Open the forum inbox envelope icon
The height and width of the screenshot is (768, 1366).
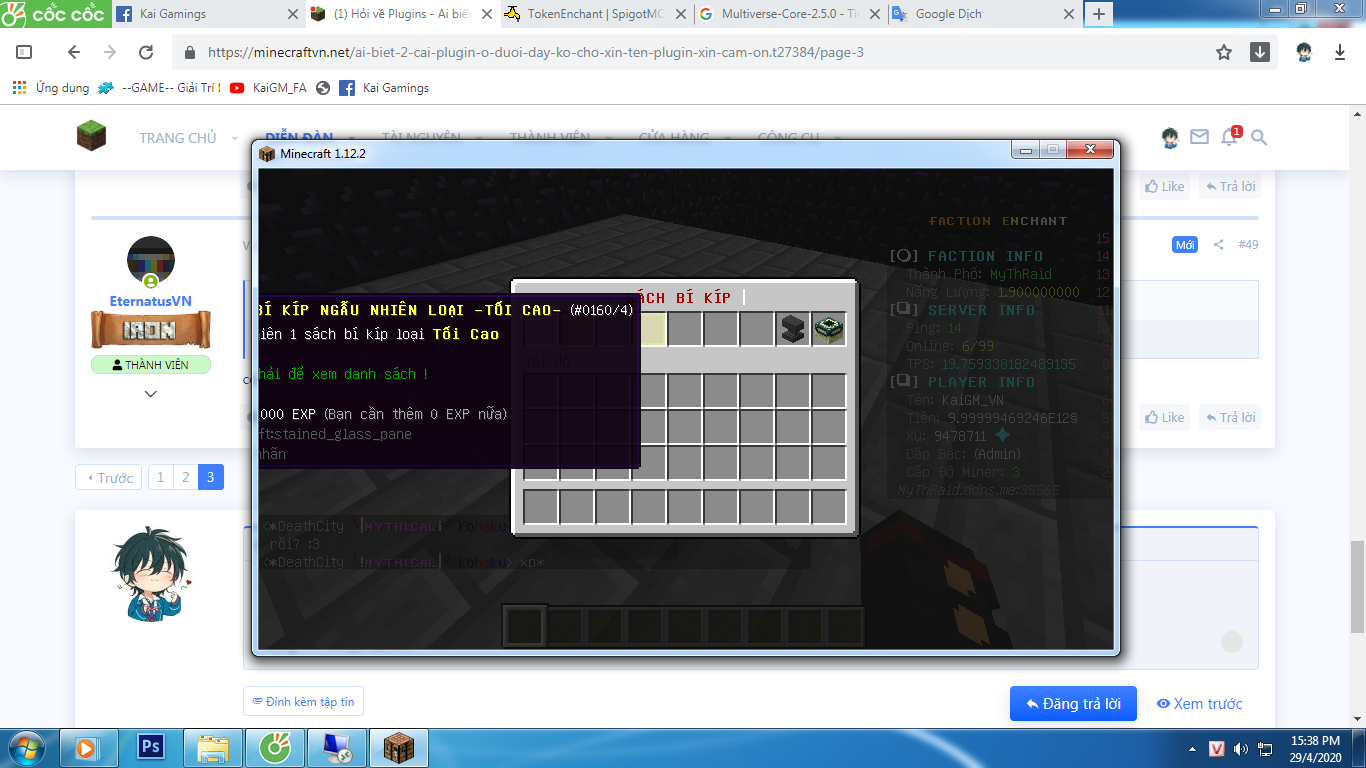coord(1200,137)
